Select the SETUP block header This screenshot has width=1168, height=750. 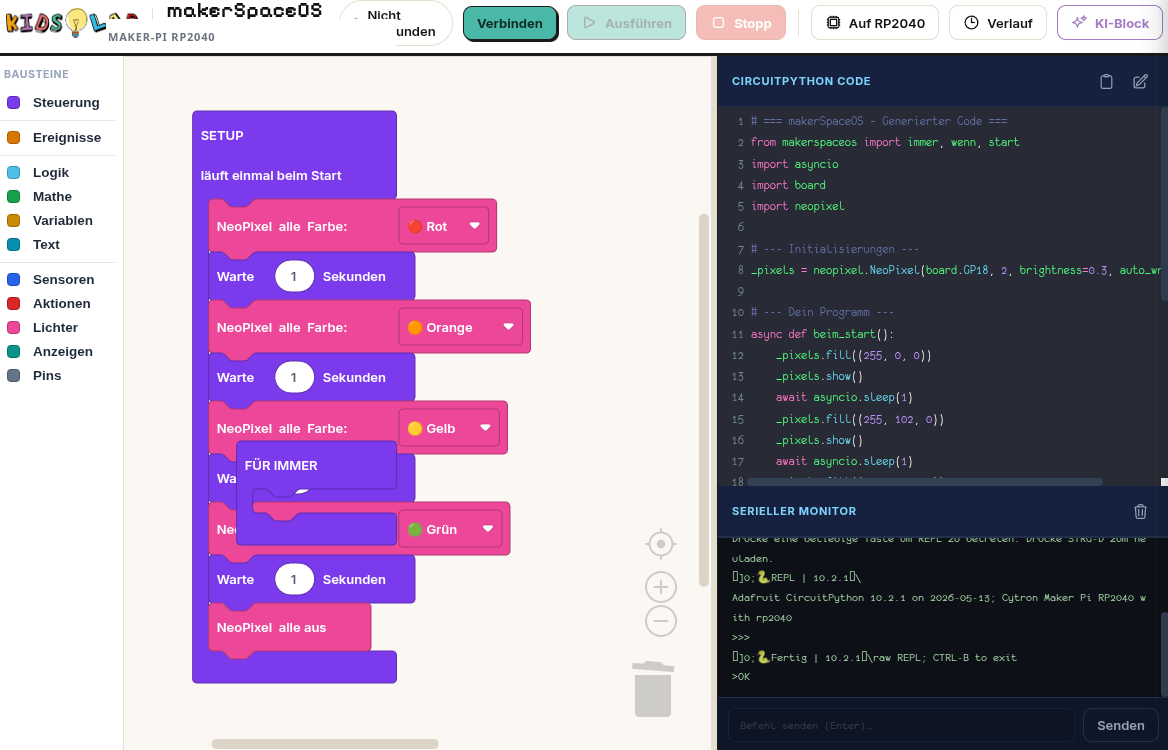tap(294, 155)
